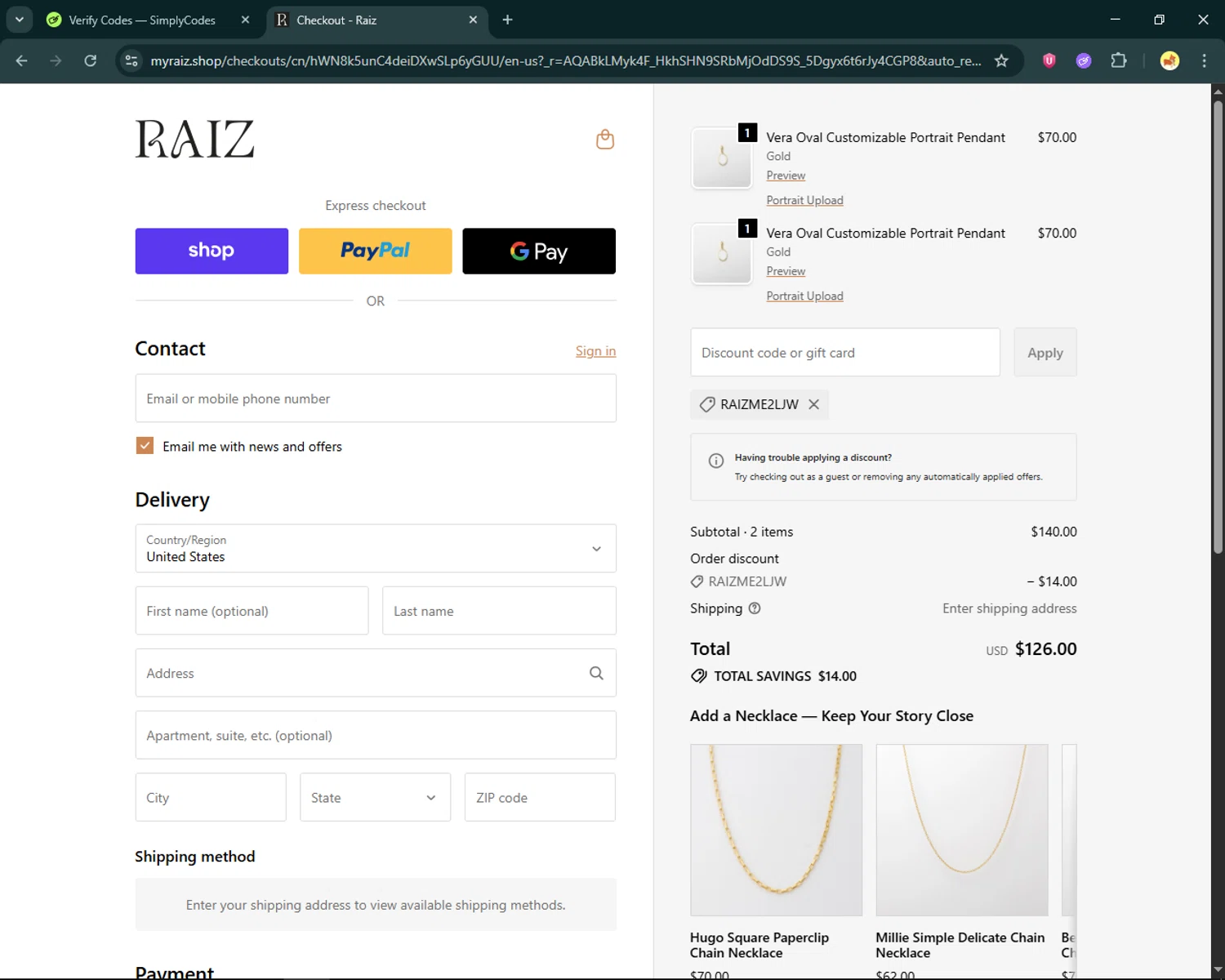This screenshot has width=1225, height=980.
Task: Open the uBlock shield extension icon
Action: tap(1049, 60)
